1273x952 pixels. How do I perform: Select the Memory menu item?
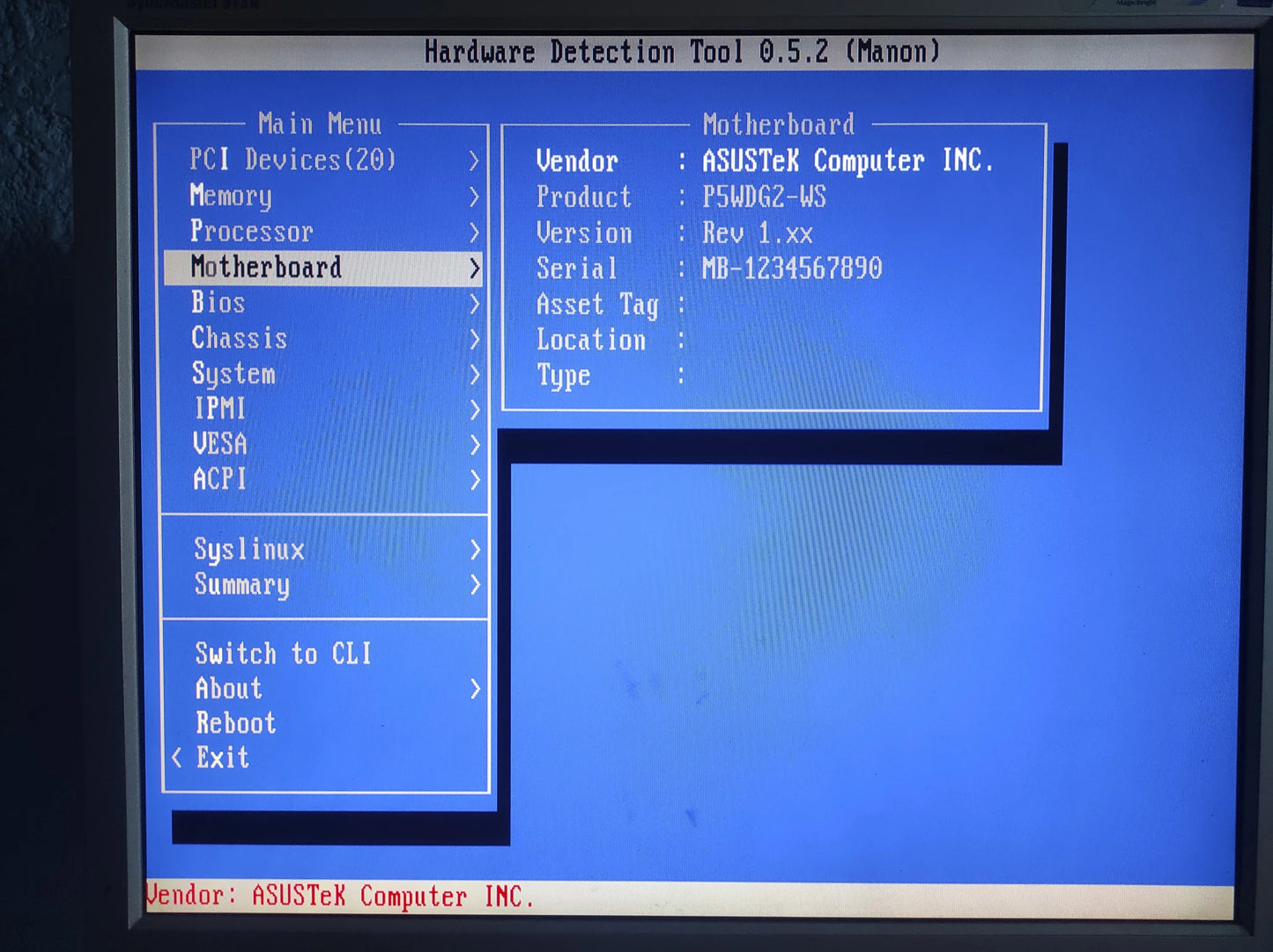pos(322,196)
